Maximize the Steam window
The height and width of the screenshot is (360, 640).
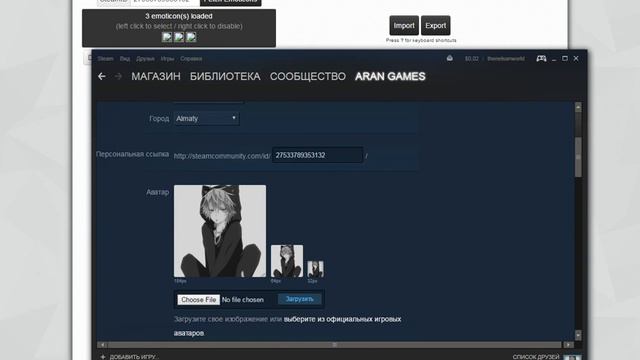(x=565, y=58)
